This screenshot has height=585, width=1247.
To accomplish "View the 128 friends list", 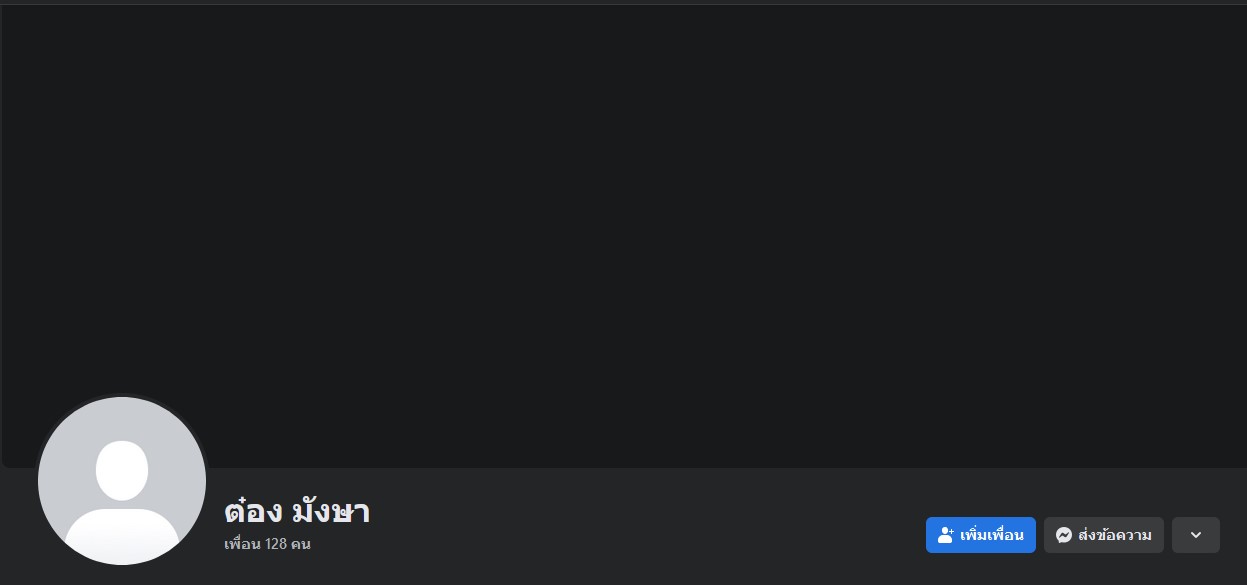I will click(x=267, y=545).
